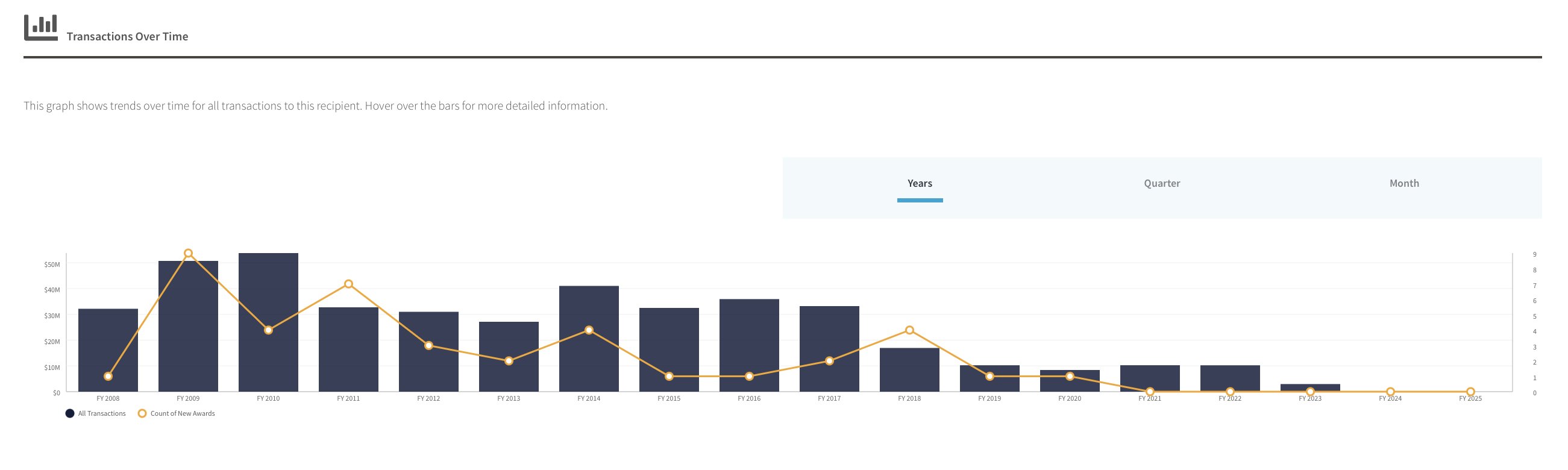Click the FY 2014 transactions bar
This screenshot has width=1568, height=470.
point(589,339)
